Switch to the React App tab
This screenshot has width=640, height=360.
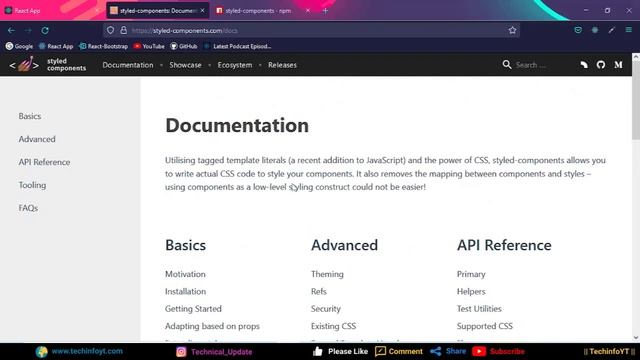(x=51, y=11)
